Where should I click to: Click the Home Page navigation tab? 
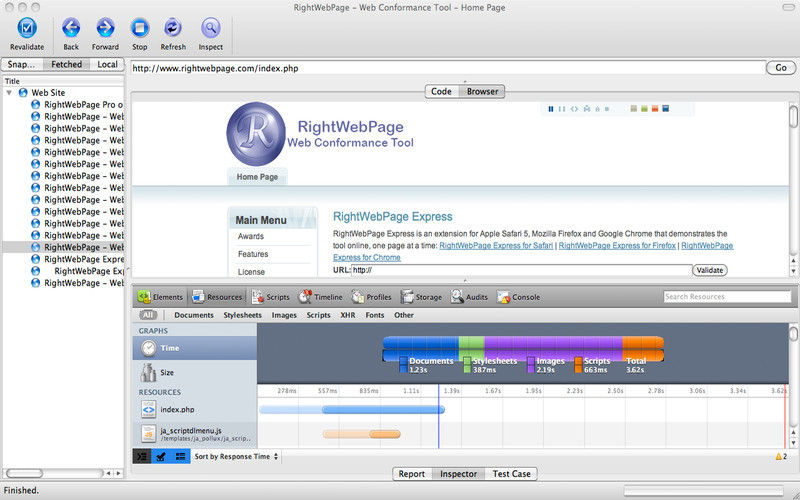click(x=257, y=177)
